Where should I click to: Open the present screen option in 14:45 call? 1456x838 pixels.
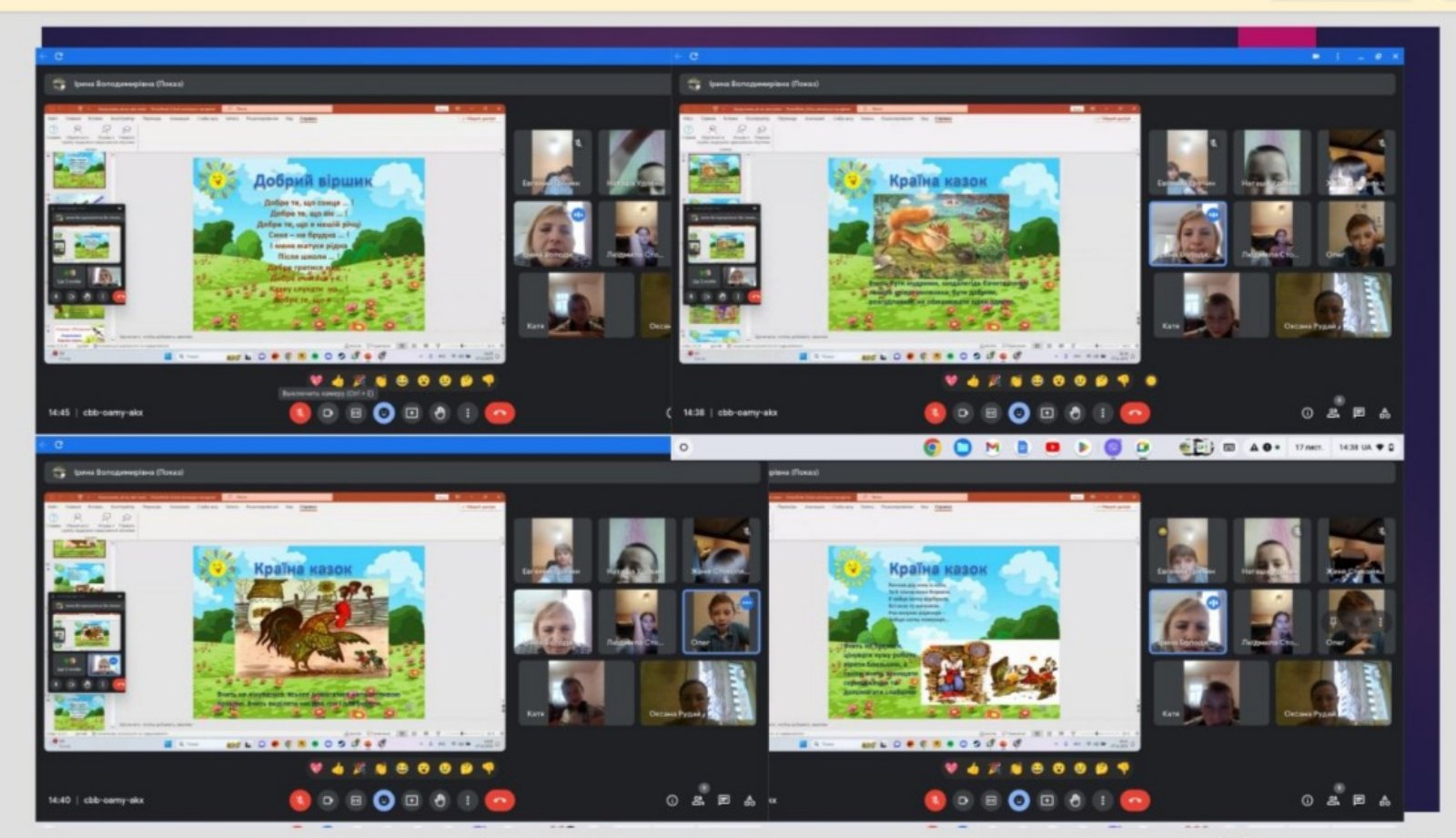[412, 413]
